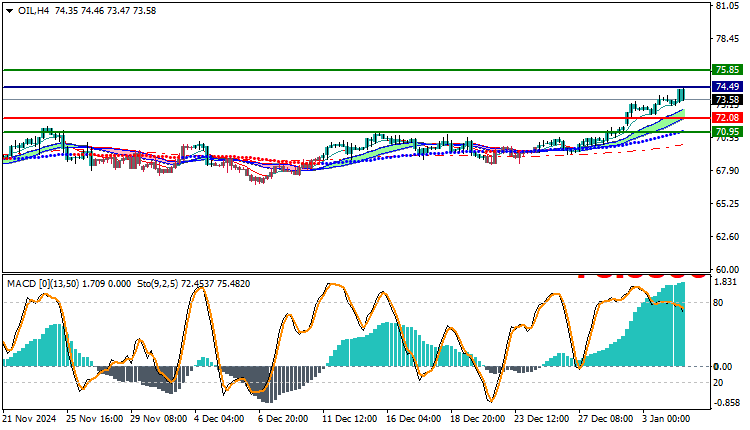The image size is (750, 430).
Task: Click the 75.85 green price label
Action: pyautogui.click(x=727, y=70)
